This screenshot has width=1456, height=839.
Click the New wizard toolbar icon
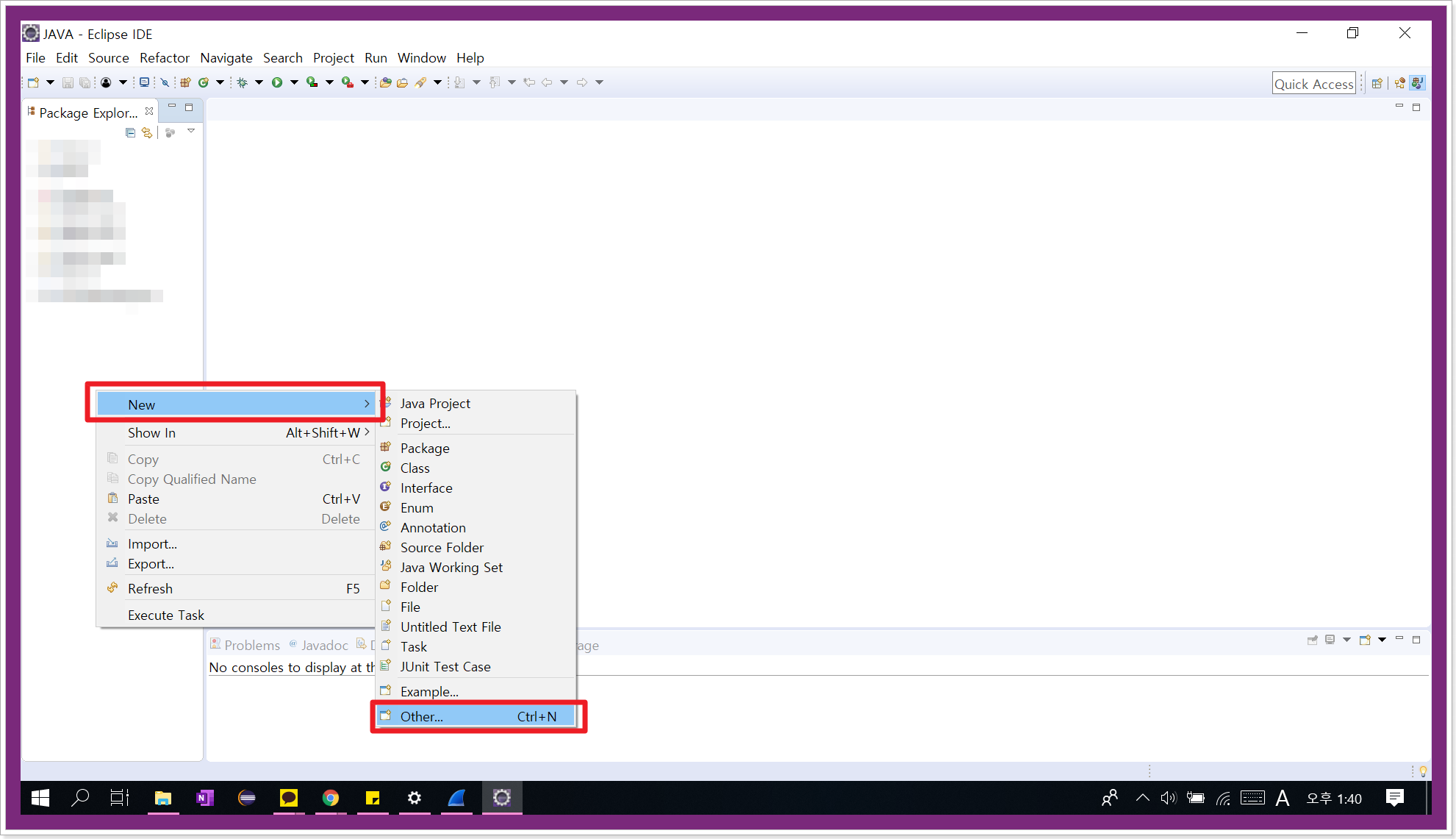click(x=33, y=82)
